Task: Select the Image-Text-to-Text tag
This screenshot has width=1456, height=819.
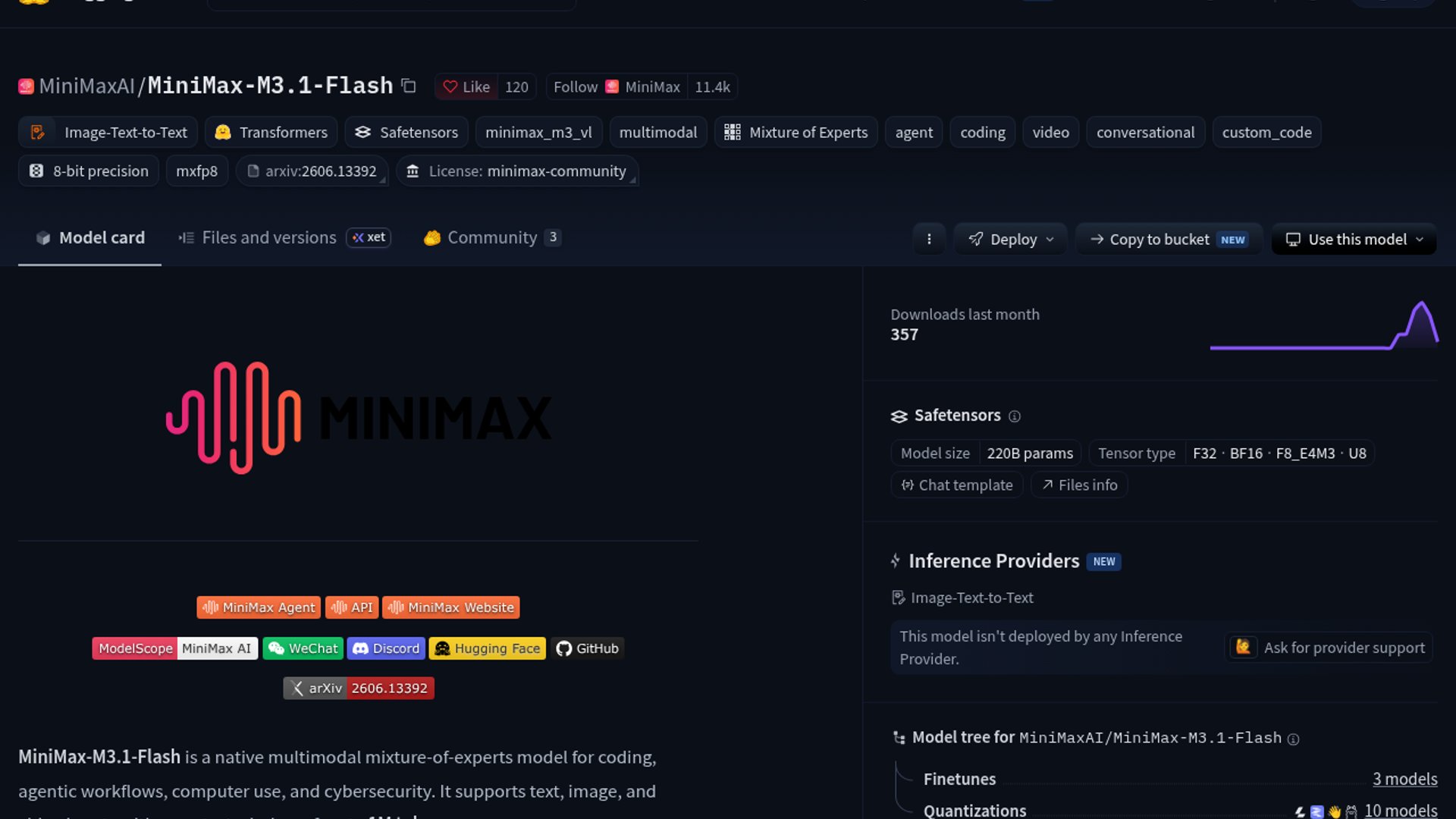Action: pyautogui.click(x=108, y=132)
